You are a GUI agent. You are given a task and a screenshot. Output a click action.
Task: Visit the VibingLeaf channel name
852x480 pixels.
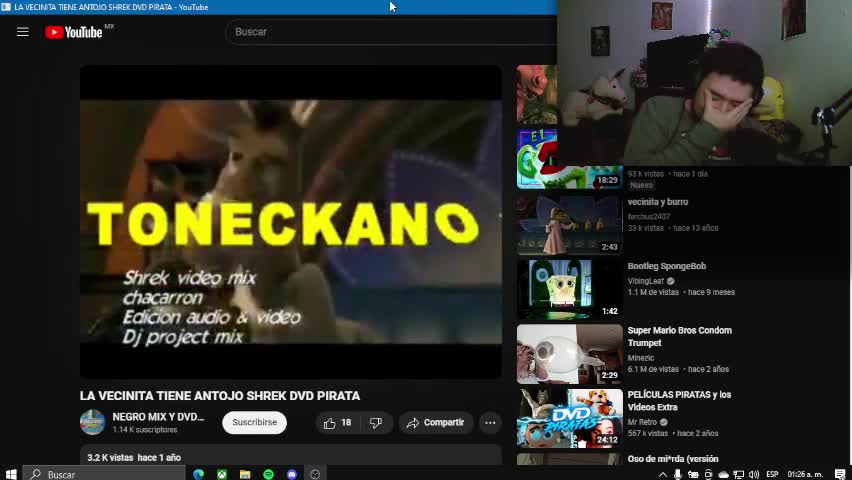[x=646, y=281]
